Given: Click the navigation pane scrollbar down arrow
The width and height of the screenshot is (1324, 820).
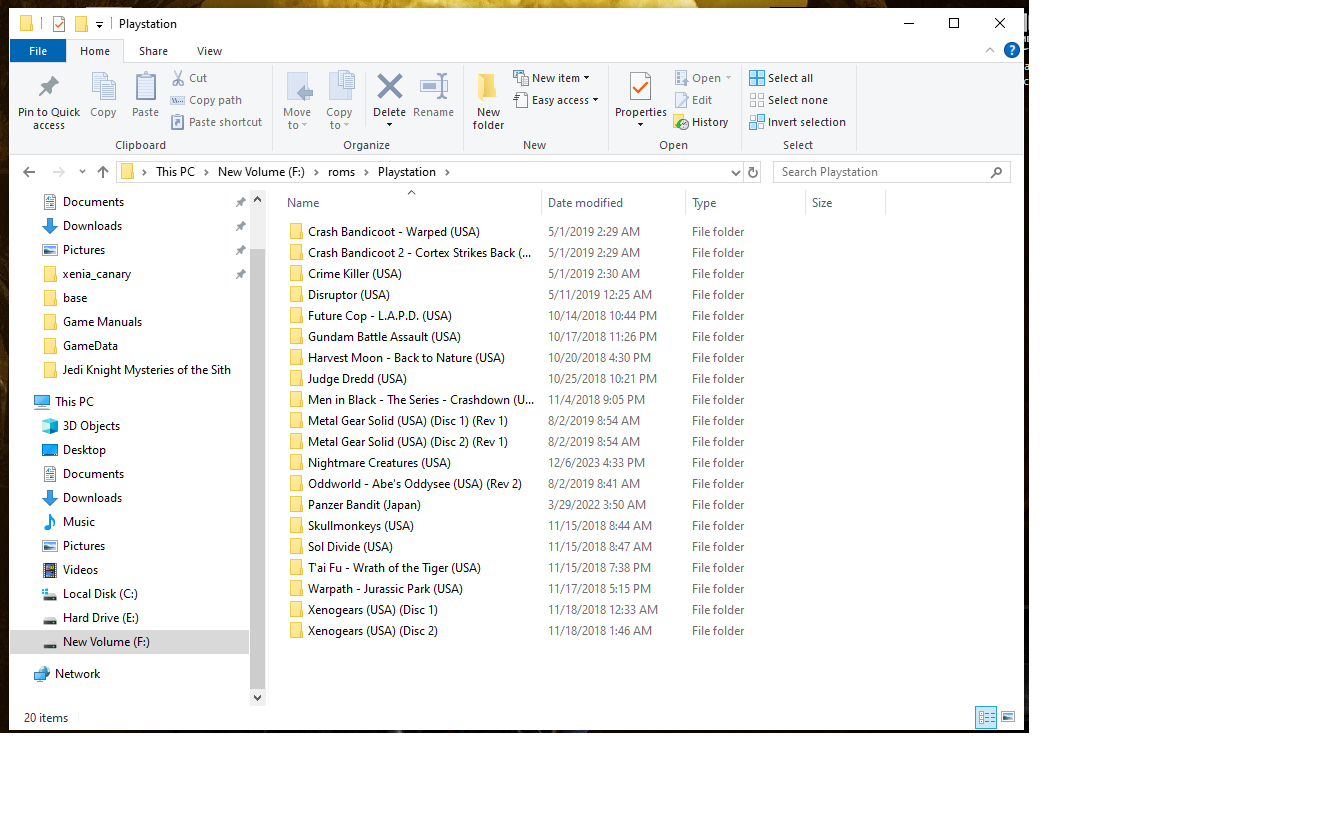Looking at the screenshot, I should point(257,697).
